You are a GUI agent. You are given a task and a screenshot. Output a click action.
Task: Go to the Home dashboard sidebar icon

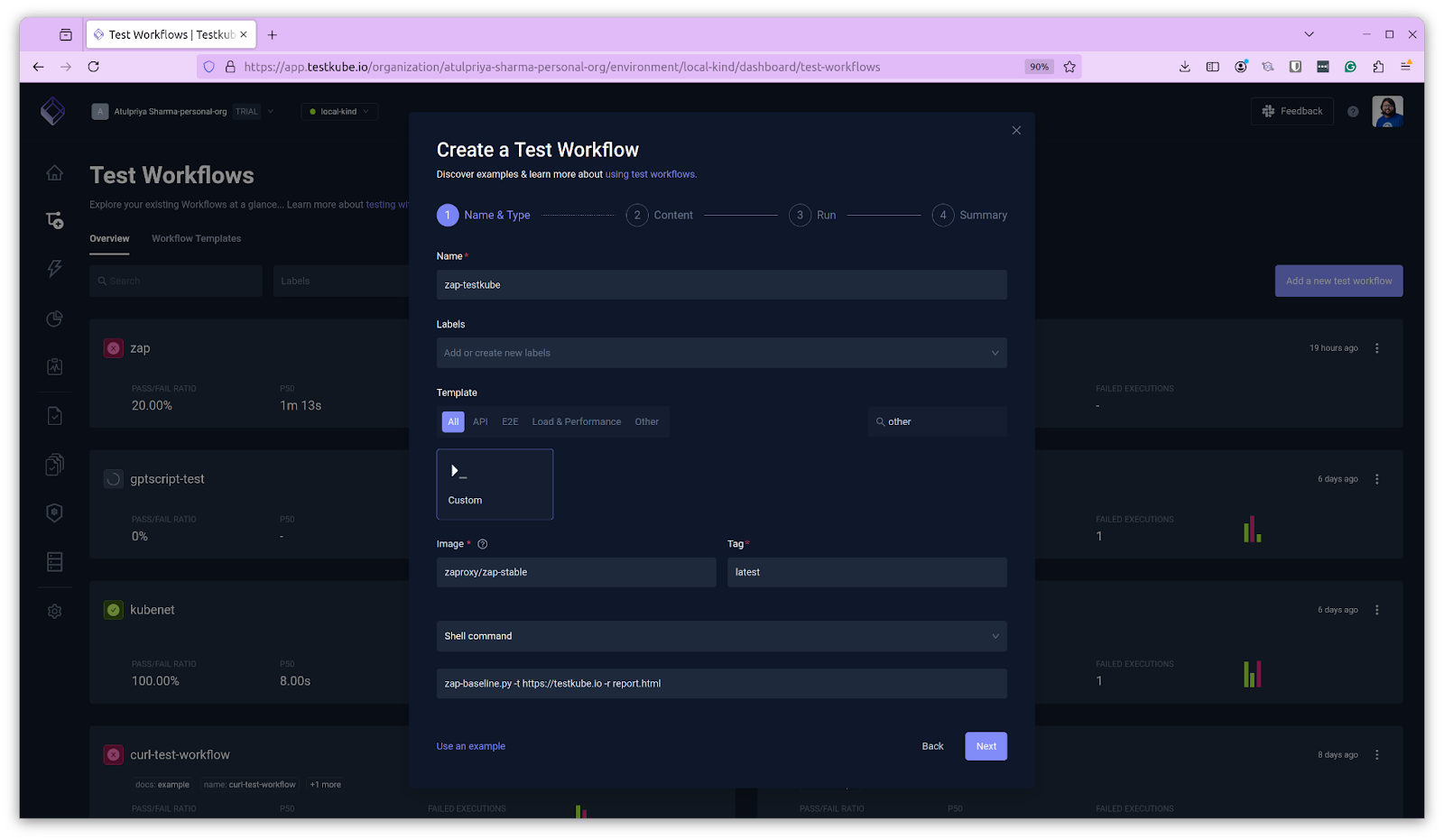(x=55, y=172)
